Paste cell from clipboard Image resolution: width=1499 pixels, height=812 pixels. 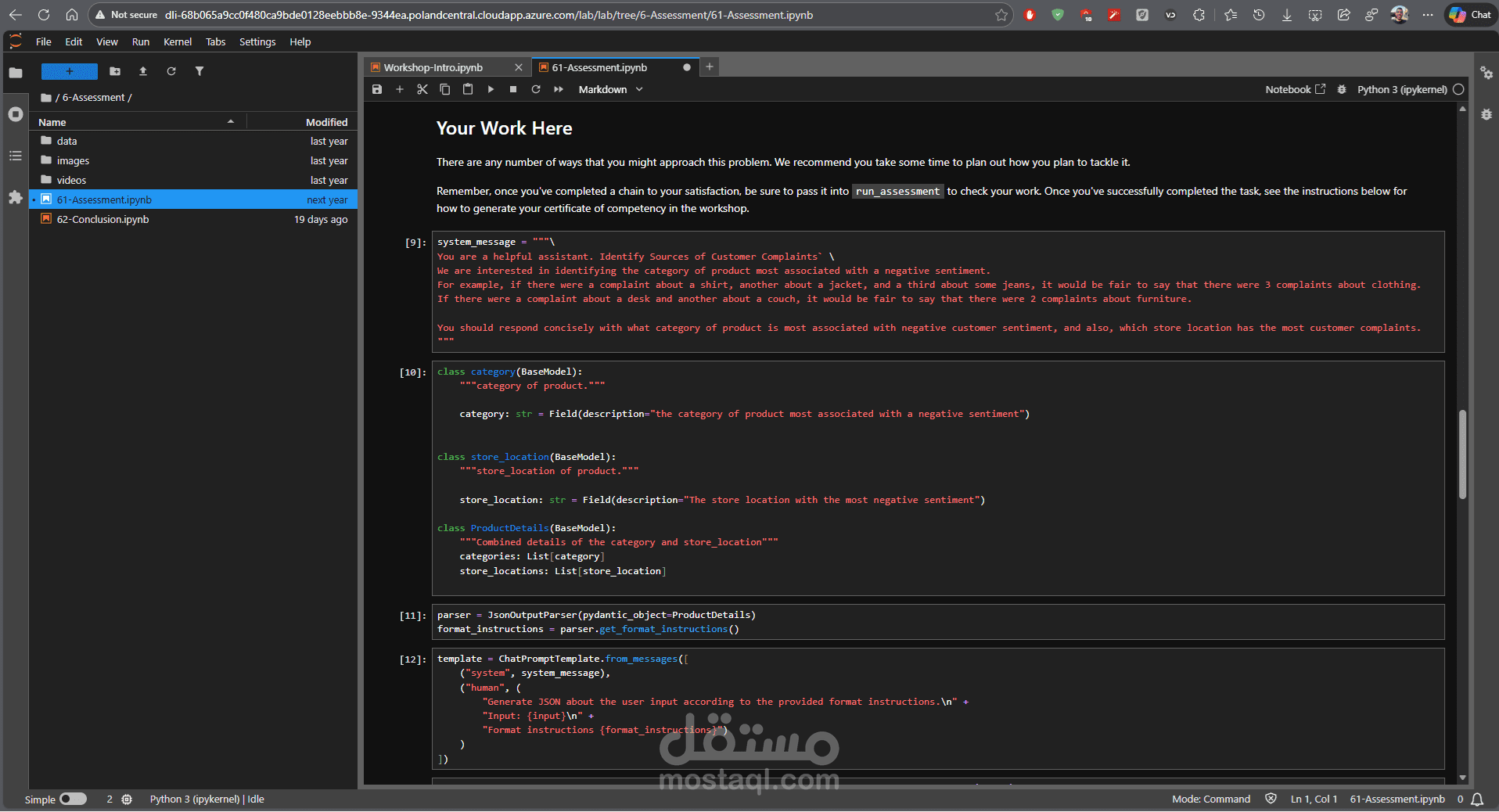coord(468,89)
